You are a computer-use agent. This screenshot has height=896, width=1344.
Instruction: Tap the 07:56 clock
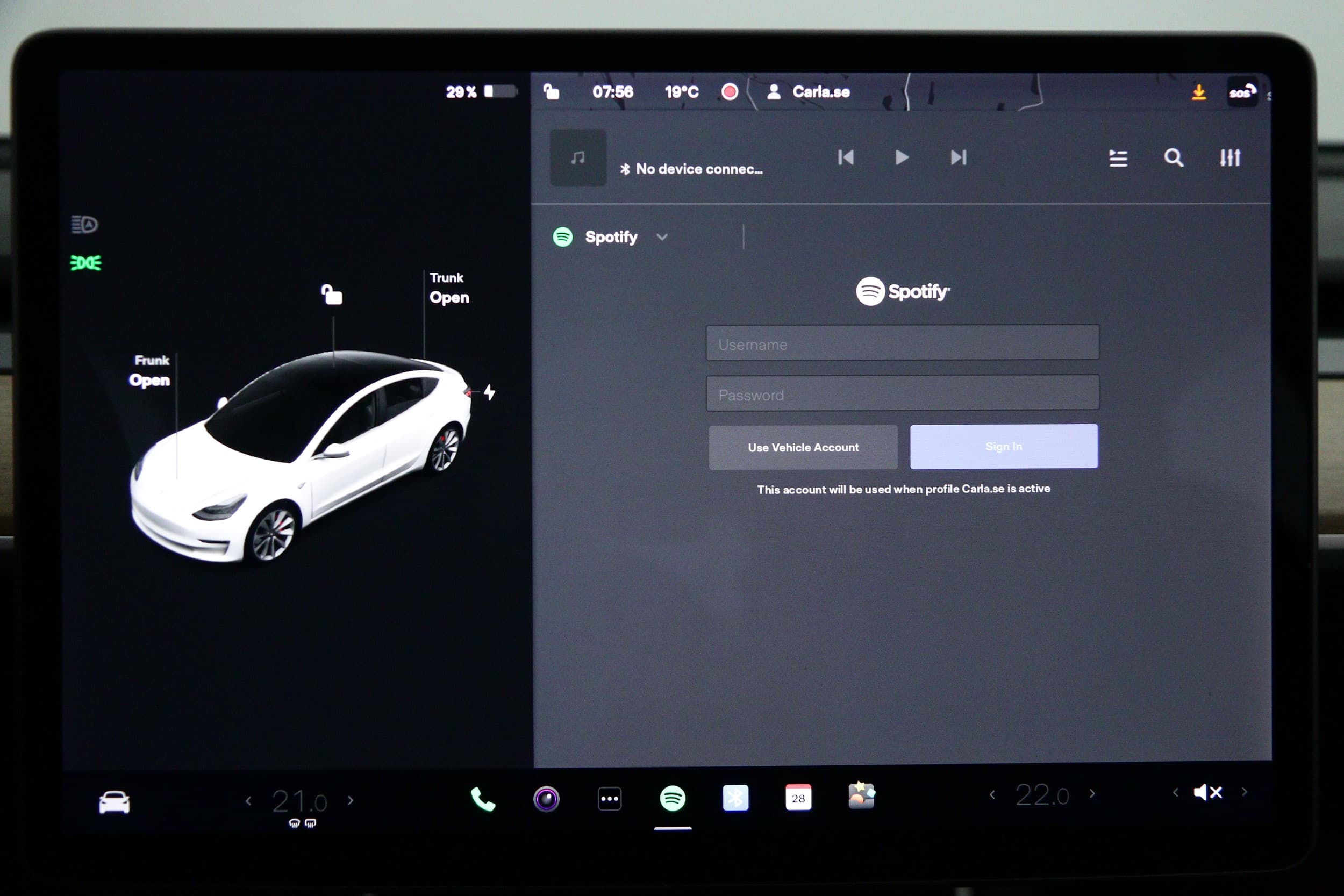(612, 91)
